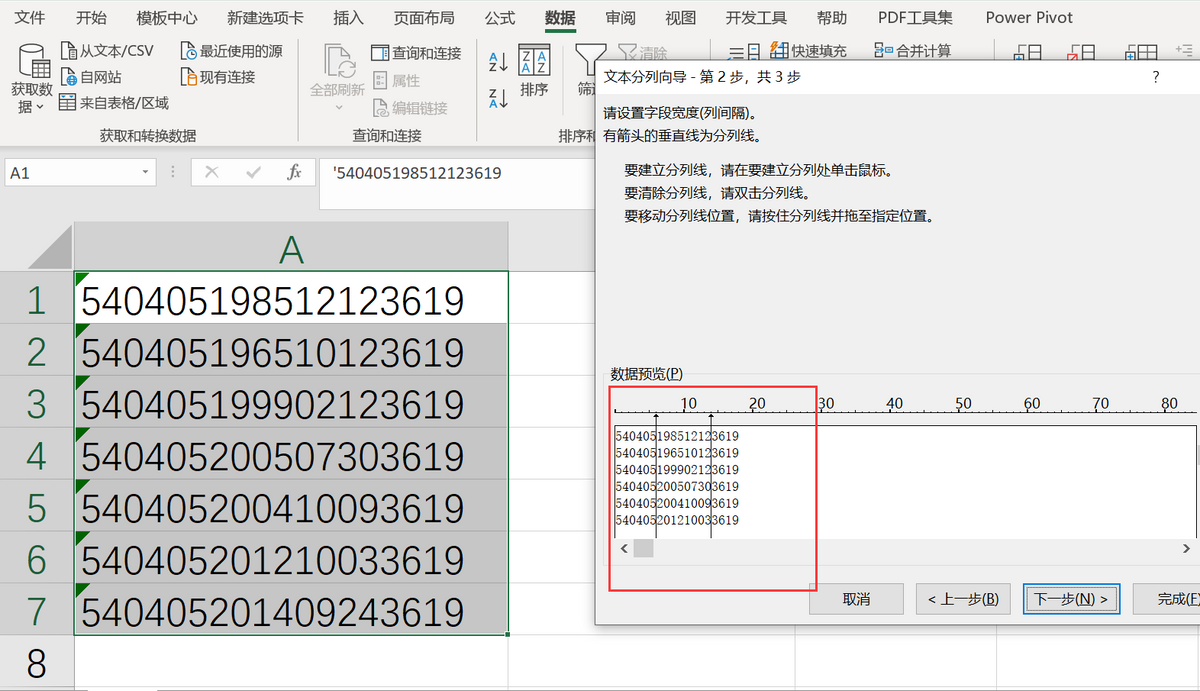The width and height of the screenshot is (1200, 691).
Task: Click 编辑链接 in ribbon
Action: click(410, 107)
